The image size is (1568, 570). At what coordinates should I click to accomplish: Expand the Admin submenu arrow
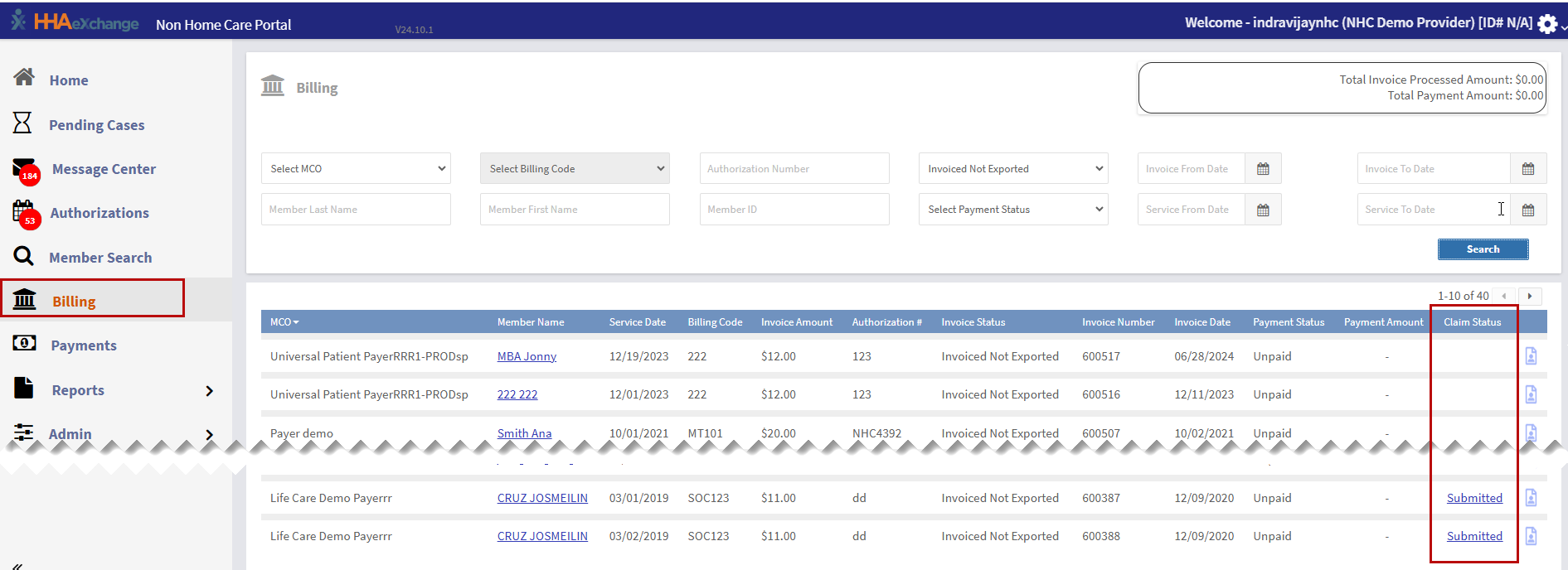point(209,434)
